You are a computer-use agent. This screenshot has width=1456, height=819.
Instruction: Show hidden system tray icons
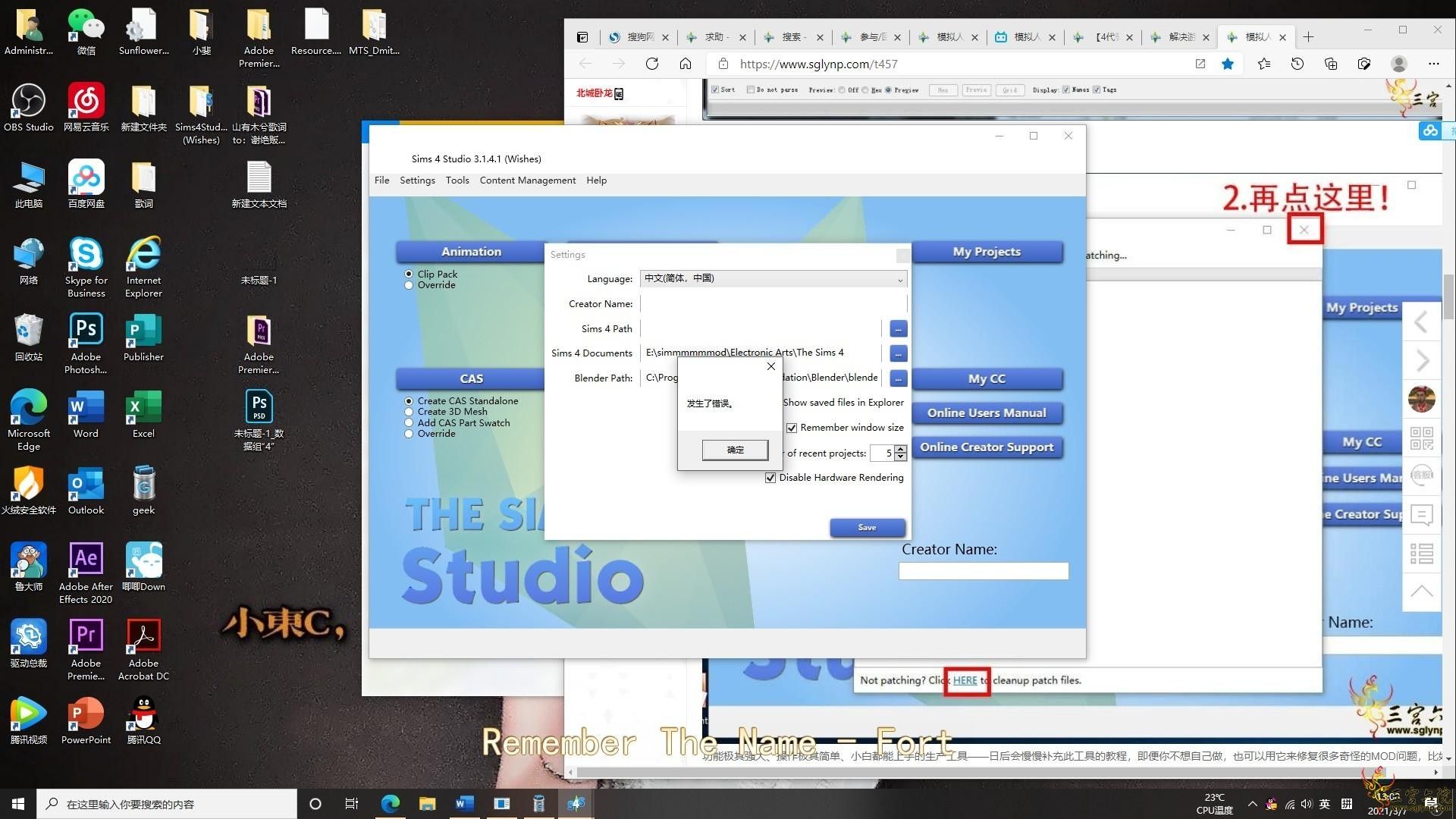1252,804
